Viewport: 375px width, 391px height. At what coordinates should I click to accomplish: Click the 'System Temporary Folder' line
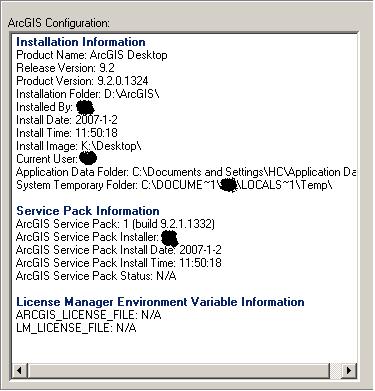tap(174, 185)
